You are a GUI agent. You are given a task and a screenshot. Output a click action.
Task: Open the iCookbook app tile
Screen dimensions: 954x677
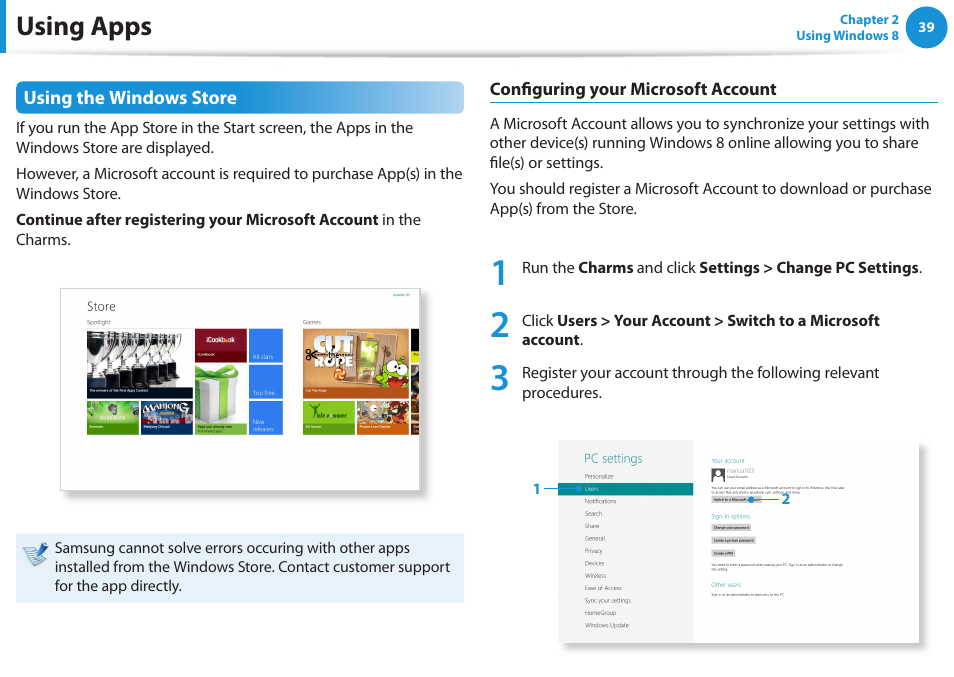(x=220, y=343)
